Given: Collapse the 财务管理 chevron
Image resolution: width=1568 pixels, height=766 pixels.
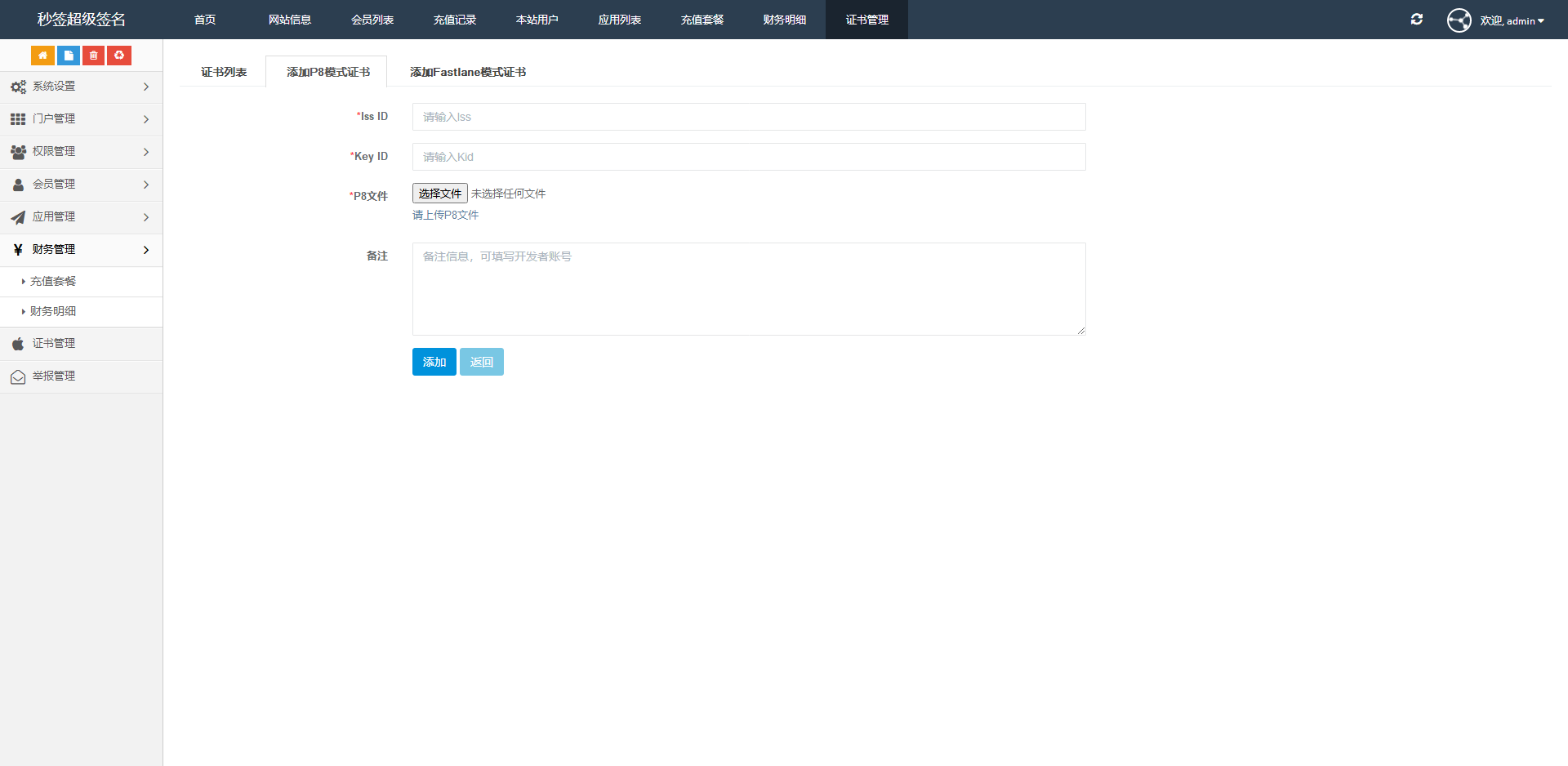Looking at the screenshot, I should point(146,250).
